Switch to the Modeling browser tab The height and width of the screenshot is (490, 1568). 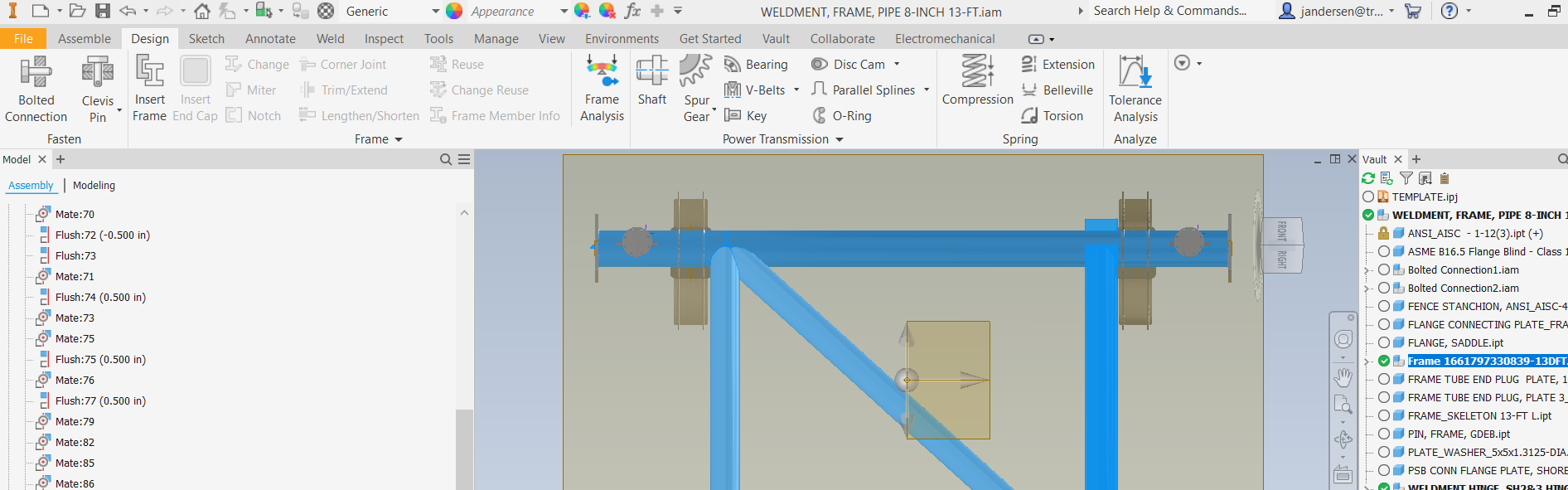point(94,186)
